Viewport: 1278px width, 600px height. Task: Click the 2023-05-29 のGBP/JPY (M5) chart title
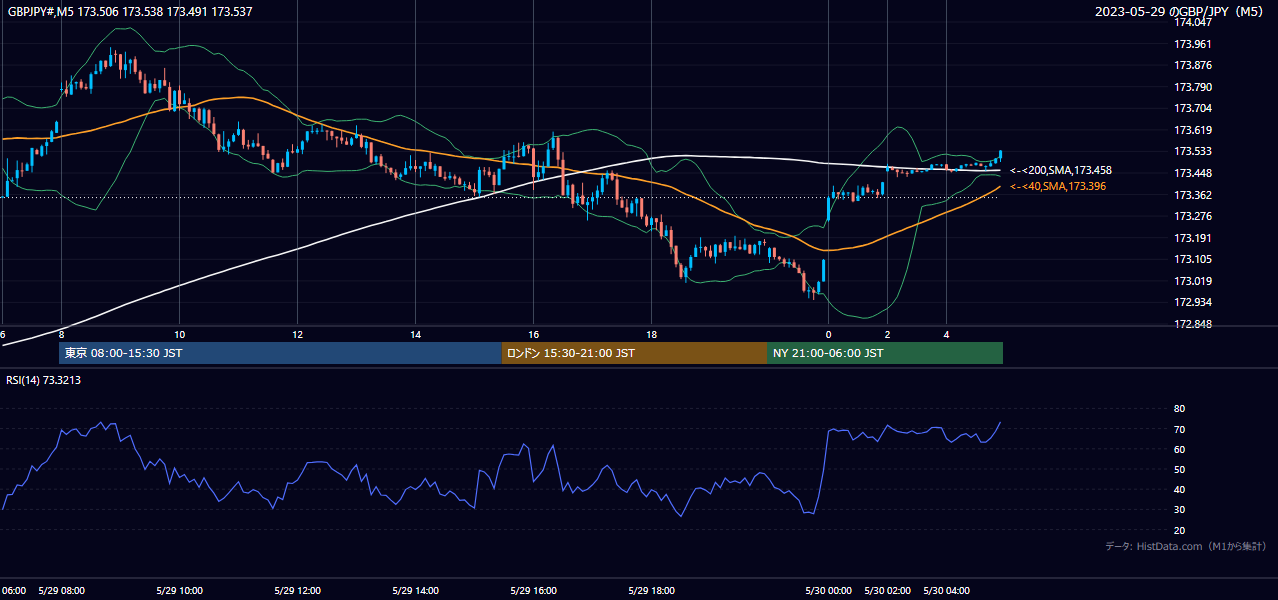(1180, 12)
